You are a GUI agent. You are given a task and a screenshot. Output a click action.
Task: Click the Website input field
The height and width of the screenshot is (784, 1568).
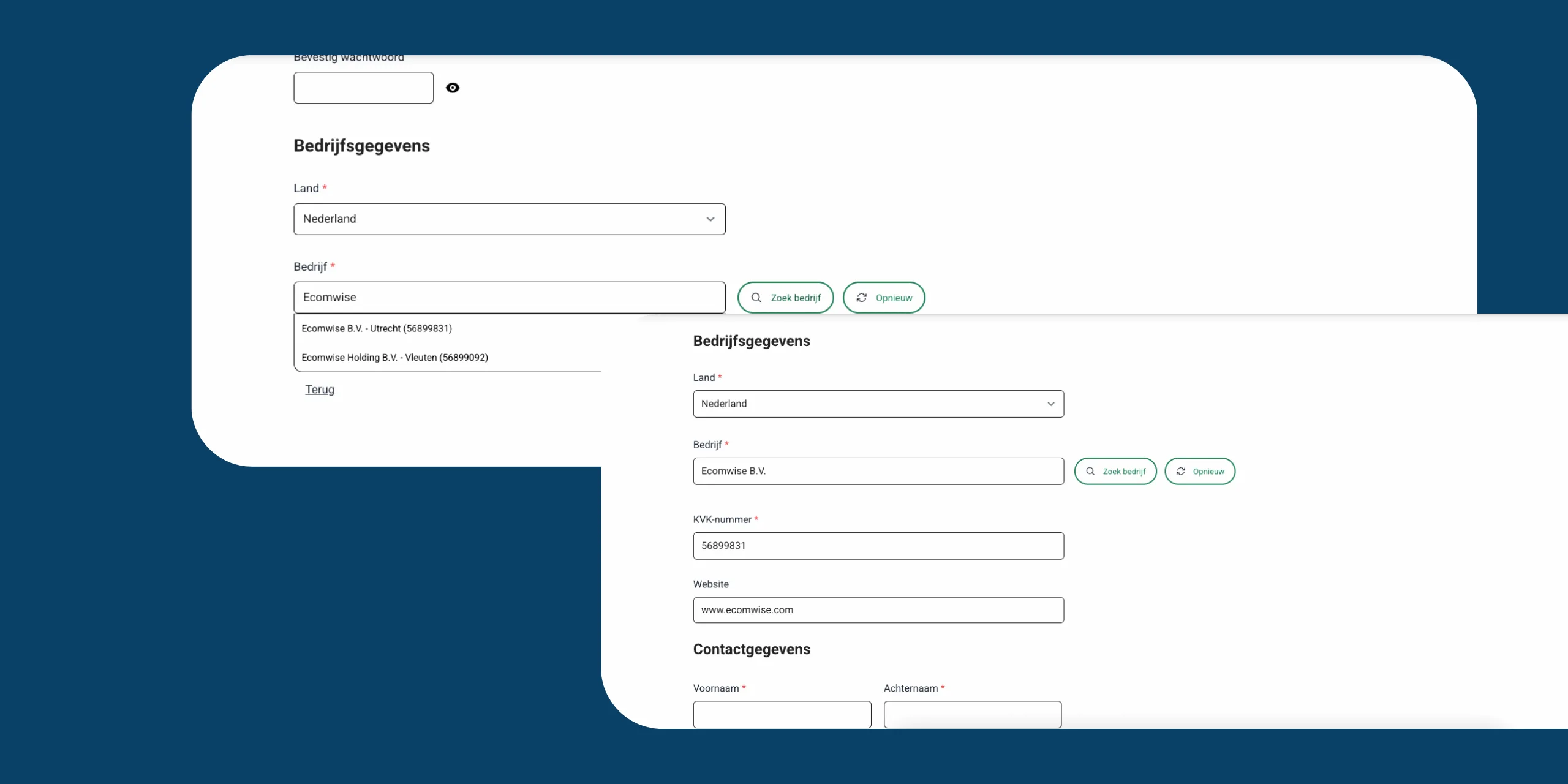click(x=878, y=610)
